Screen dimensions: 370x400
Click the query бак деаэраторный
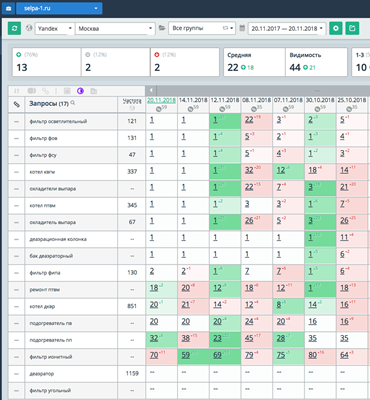click(x=51, y=256)
